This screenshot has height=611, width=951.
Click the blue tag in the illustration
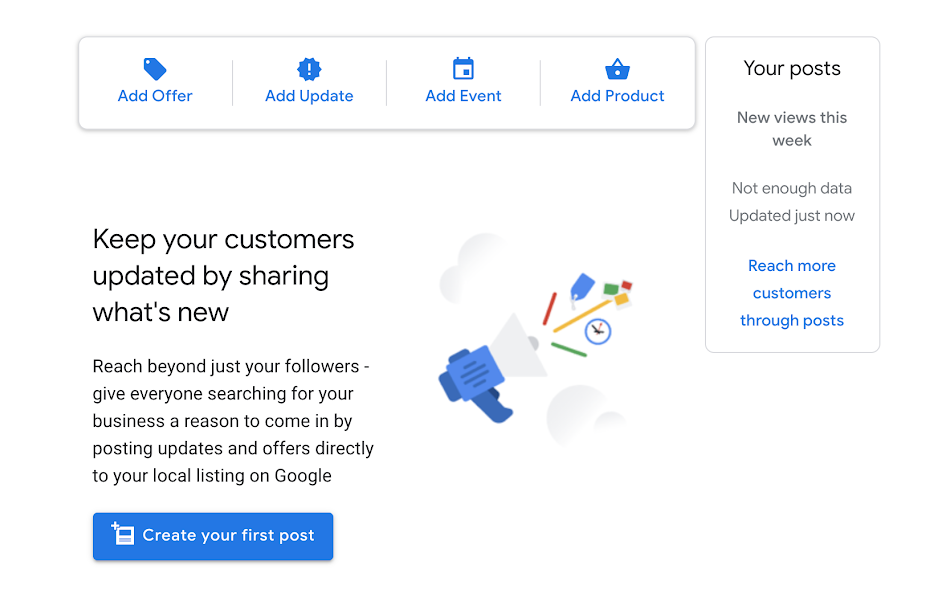tap(582, 286)
